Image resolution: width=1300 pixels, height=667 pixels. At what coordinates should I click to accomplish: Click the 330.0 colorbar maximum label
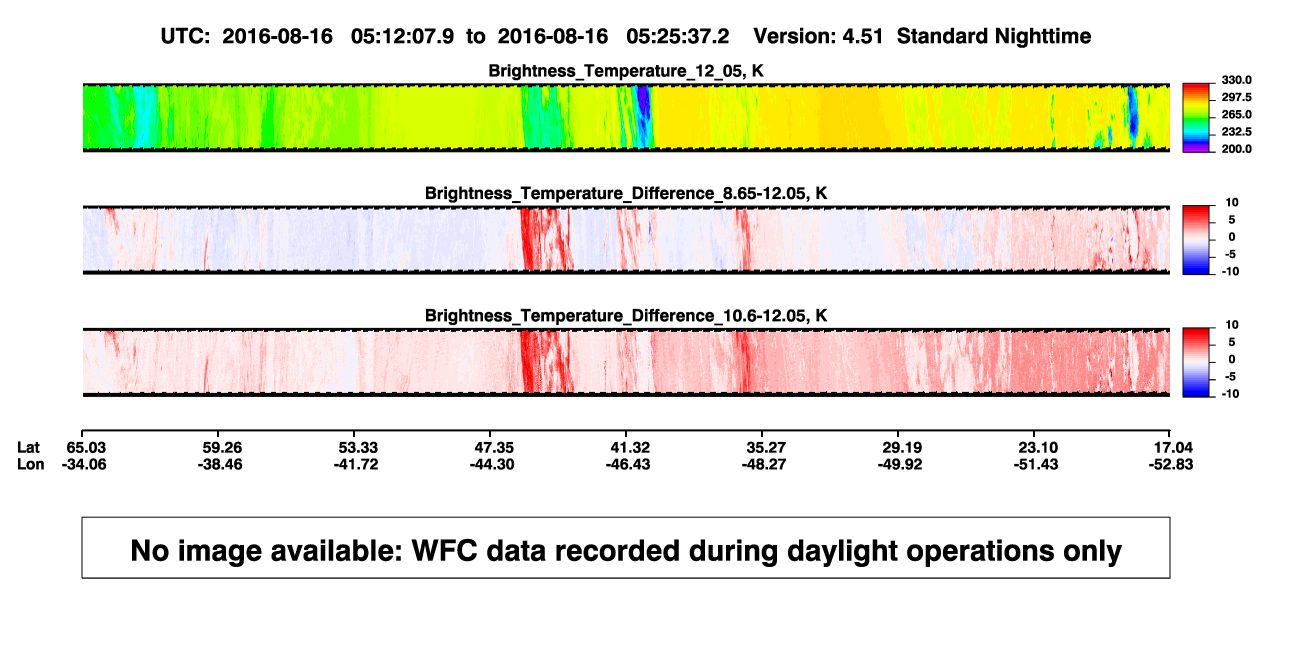pos(1235,80)
